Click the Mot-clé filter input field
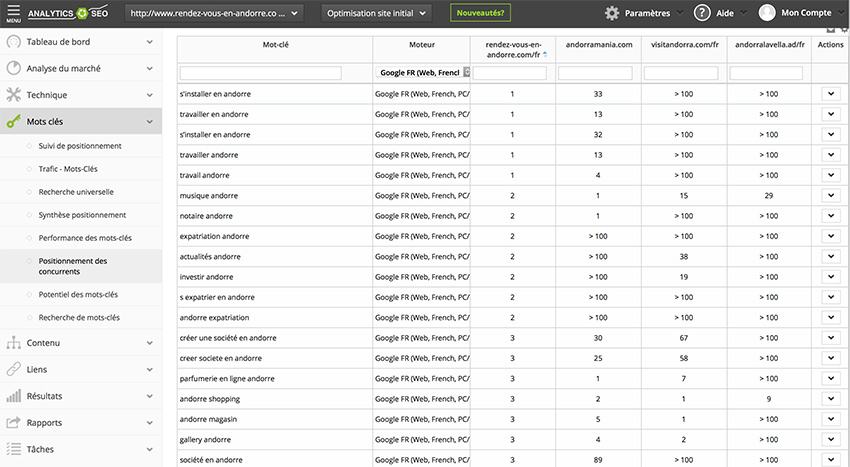The image size is (850, 467). tap(260, 73)
